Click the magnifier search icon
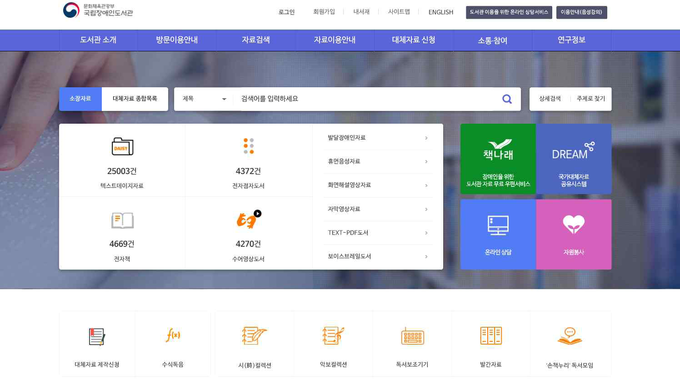This screenshot has height=386, width=680. (x=507, y=99)
